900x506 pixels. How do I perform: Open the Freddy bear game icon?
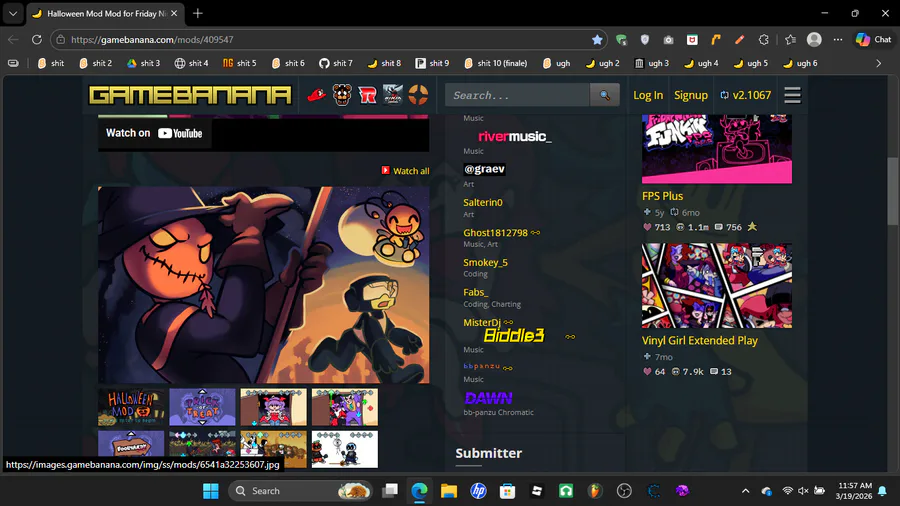[342, 95]
